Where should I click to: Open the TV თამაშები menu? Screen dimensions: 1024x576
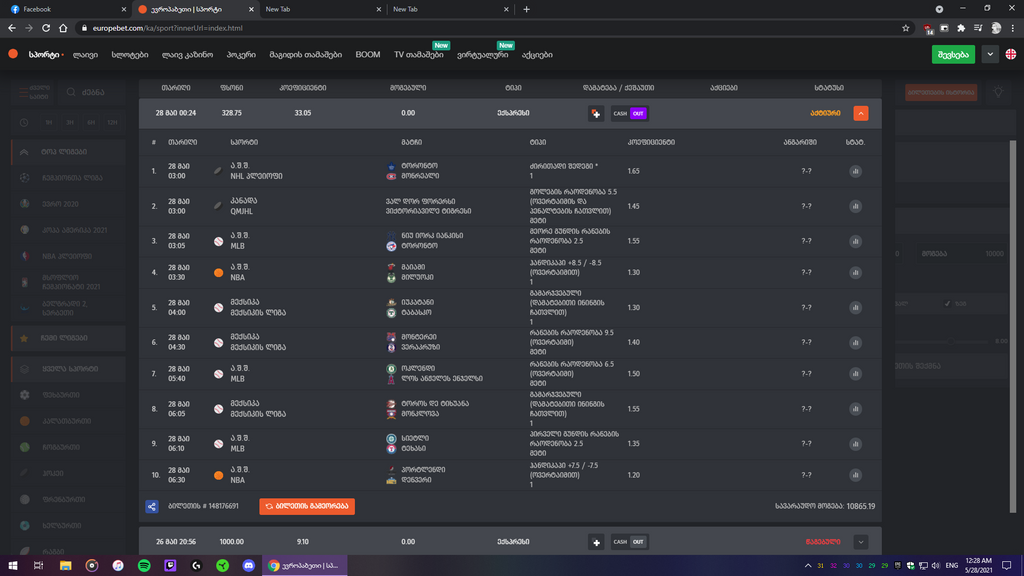pos(419,55)
